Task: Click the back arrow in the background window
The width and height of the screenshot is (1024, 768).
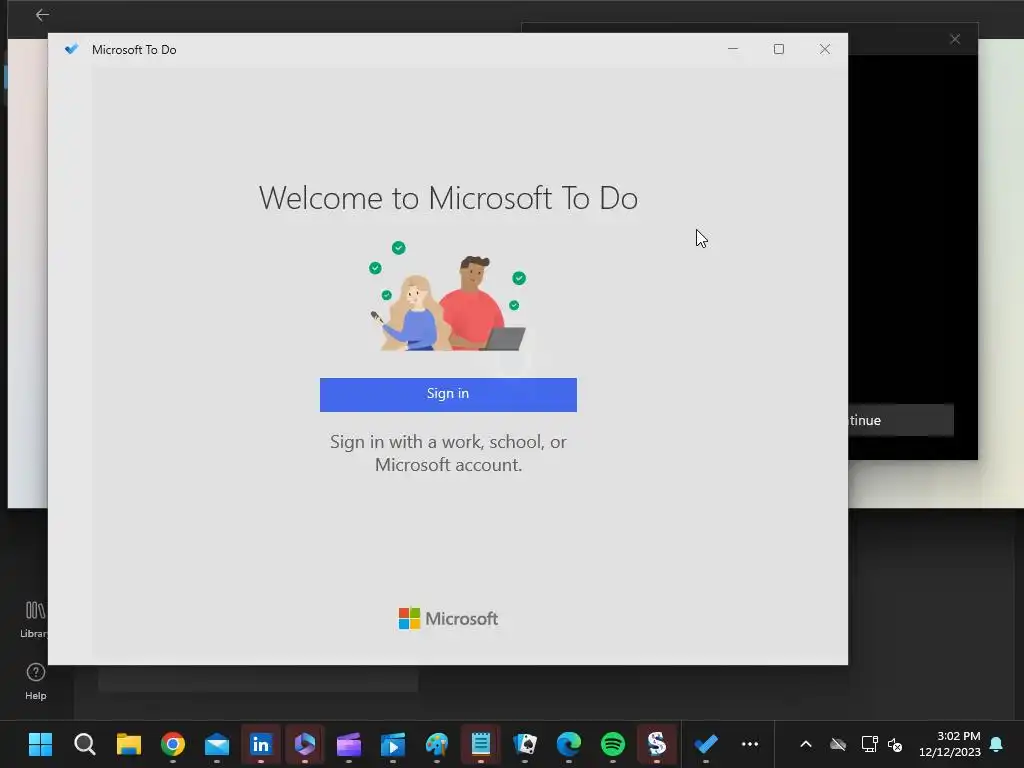Action: pyautogui.click(x=42, y=14)
